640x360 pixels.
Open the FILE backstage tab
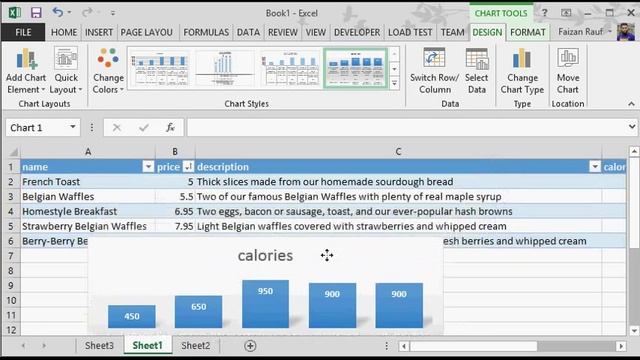[23, 32]
